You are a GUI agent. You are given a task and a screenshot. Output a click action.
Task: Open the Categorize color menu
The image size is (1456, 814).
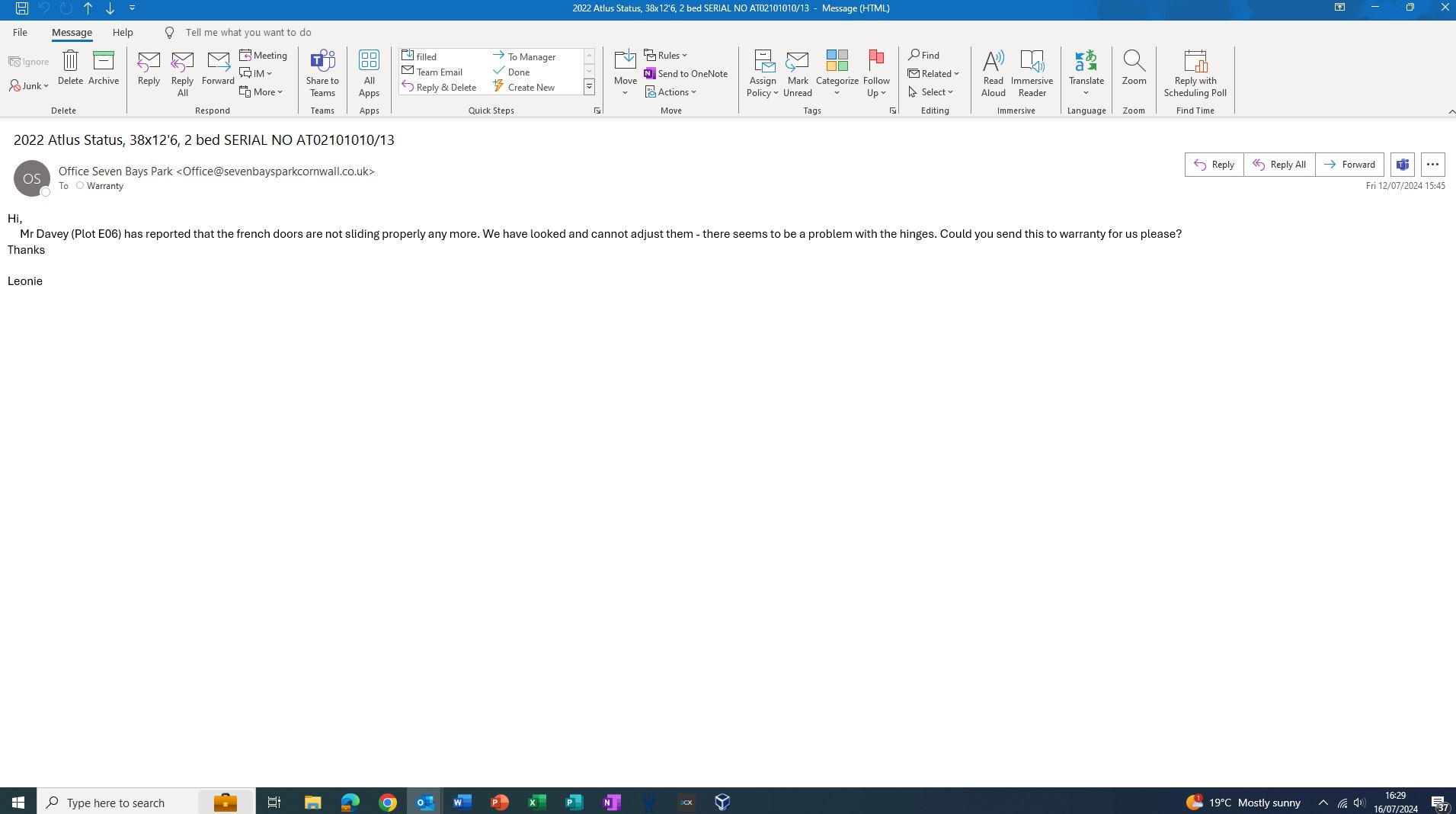tap(837, 72)
